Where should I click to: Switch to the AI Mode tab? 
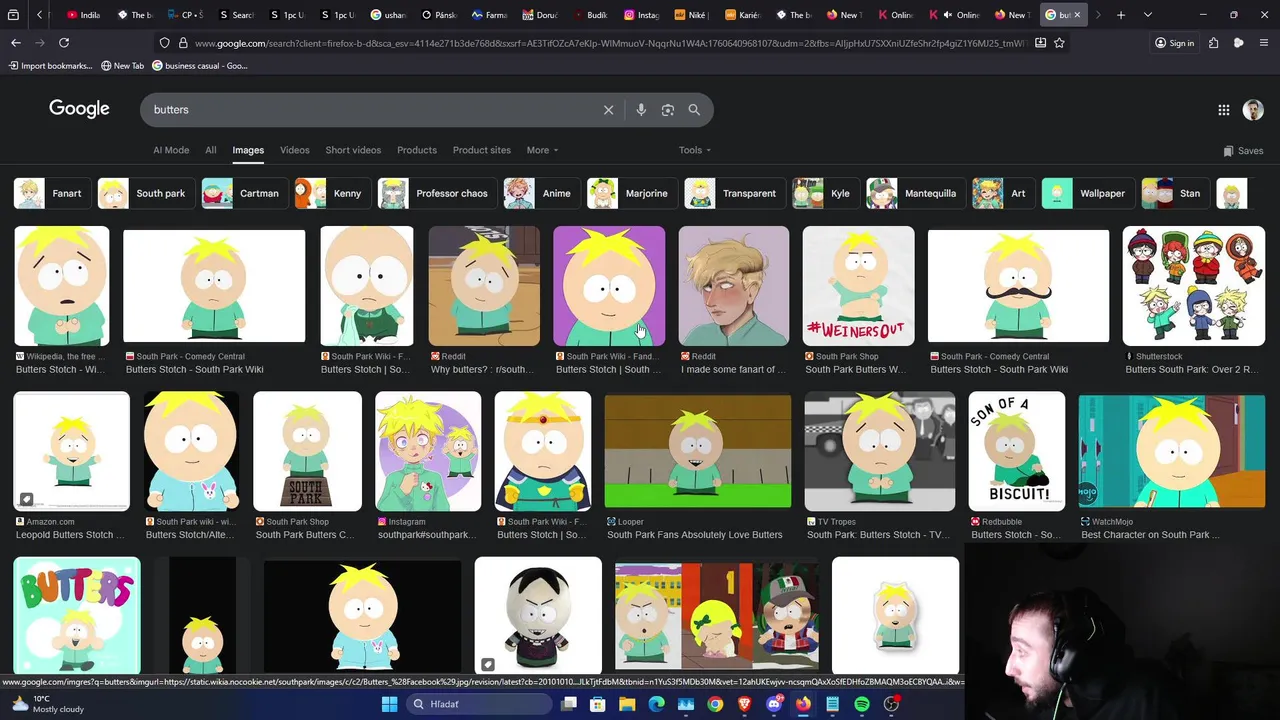[171, 150]
